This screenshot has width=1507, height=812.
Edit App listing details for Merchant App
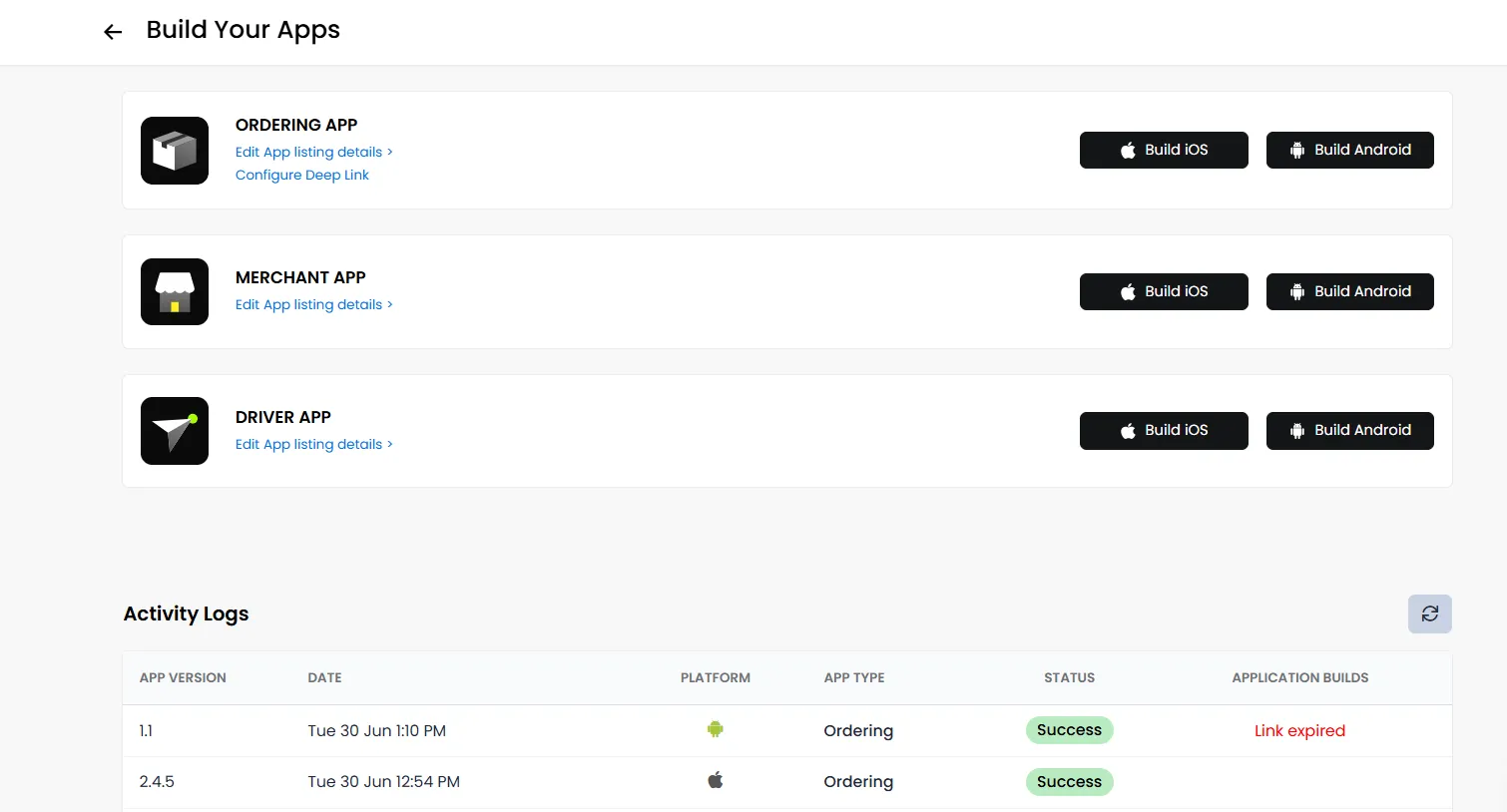pyautogui.click(x=314, y=304)
